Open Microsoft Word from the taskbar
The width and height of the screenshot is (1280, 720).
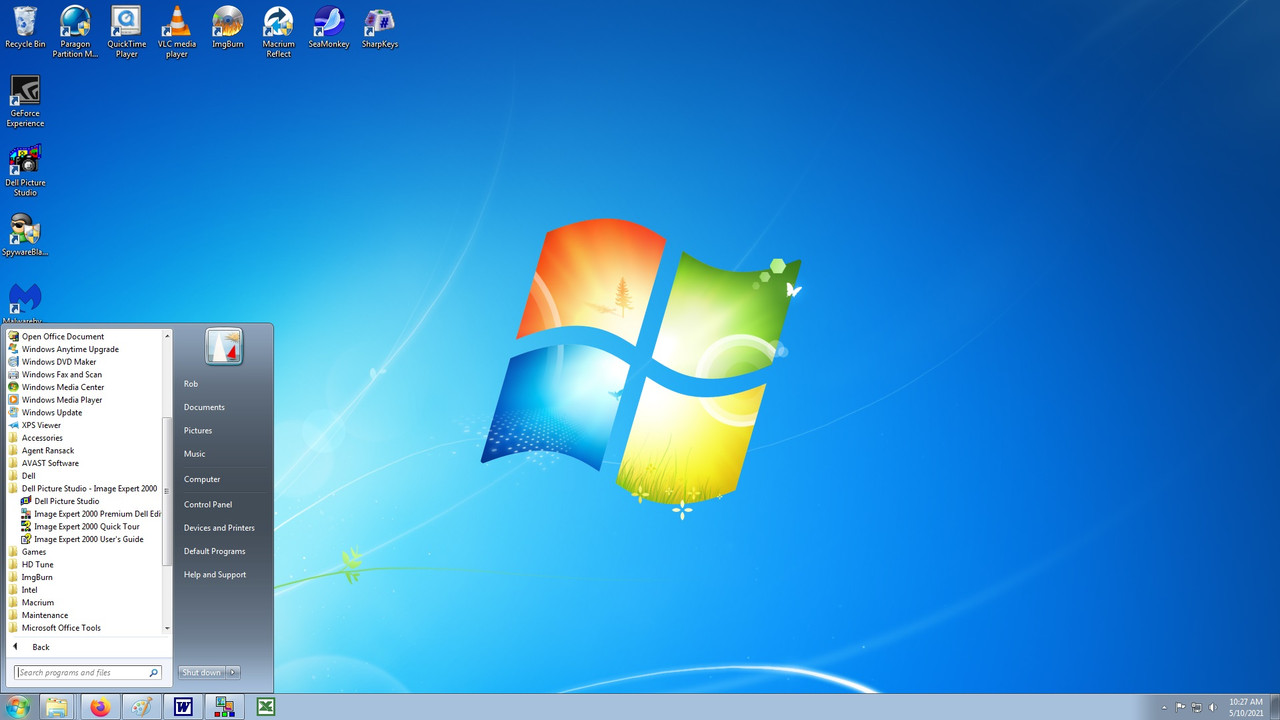[x=183, y=707]
